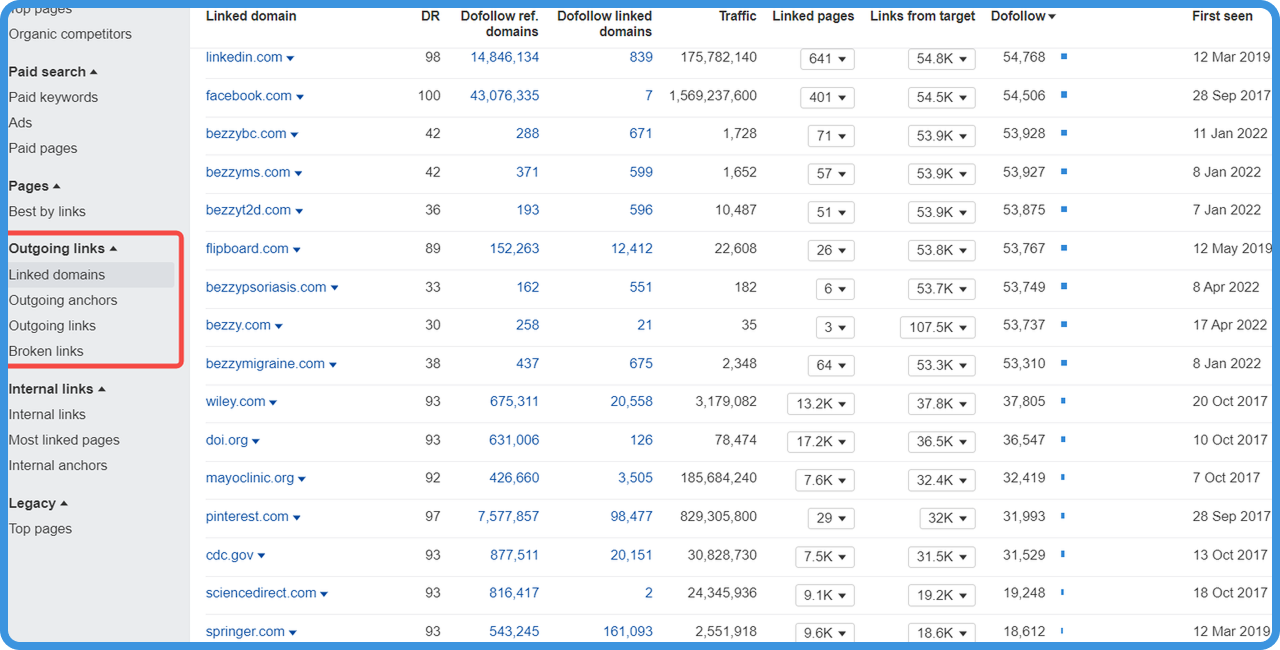The image size is (1280, 650).
Task: Collapse the Legacy sidebar section
Action: tap(38, 504)
